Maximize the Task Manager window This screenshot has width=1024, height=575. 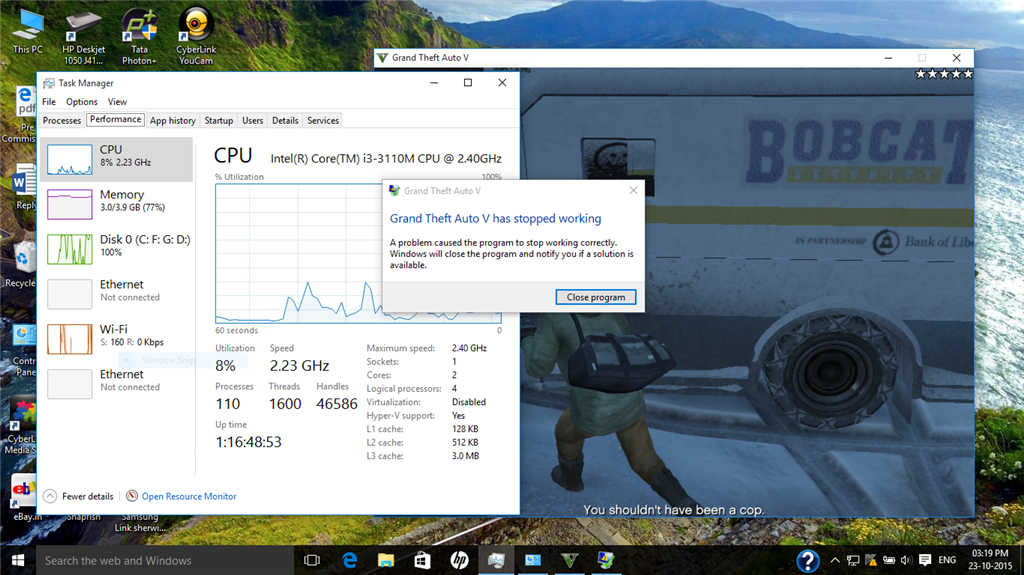click(x=468, y=82)
